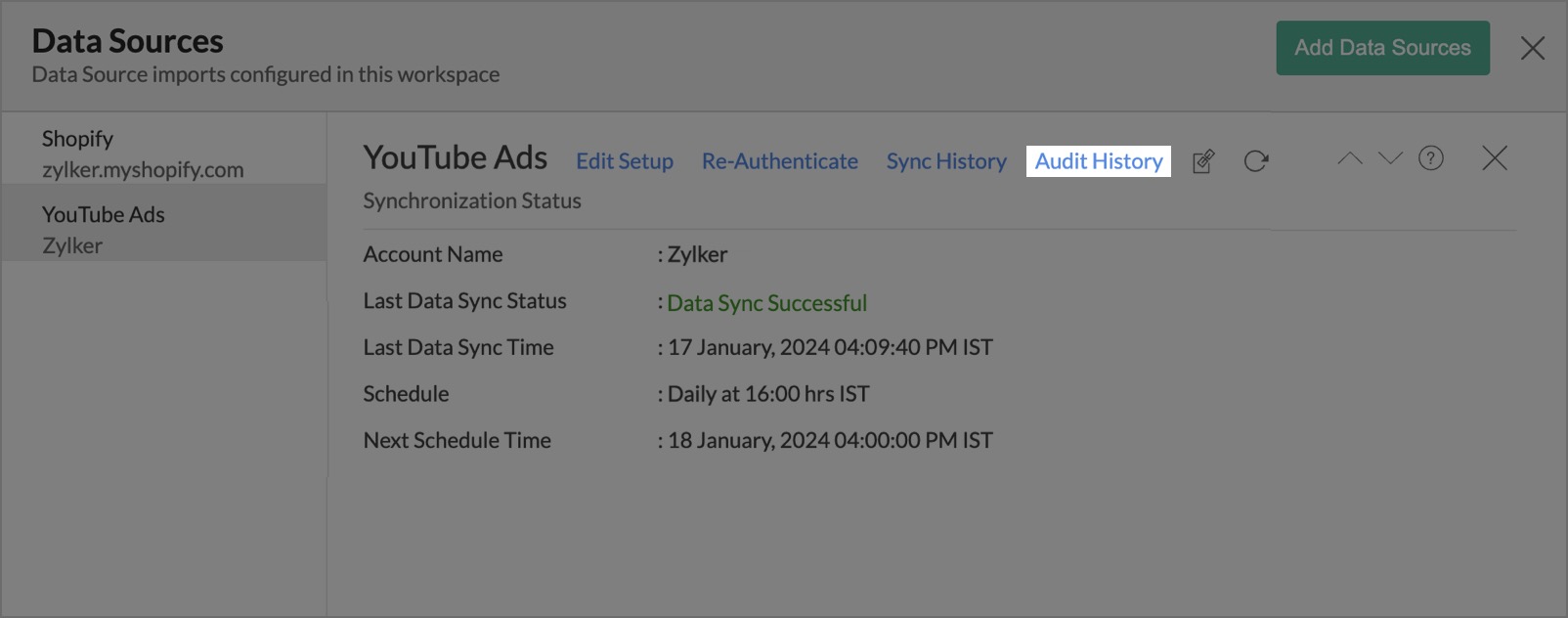
Task: Click the Re-Authenticate link
Action: (780, 161)
